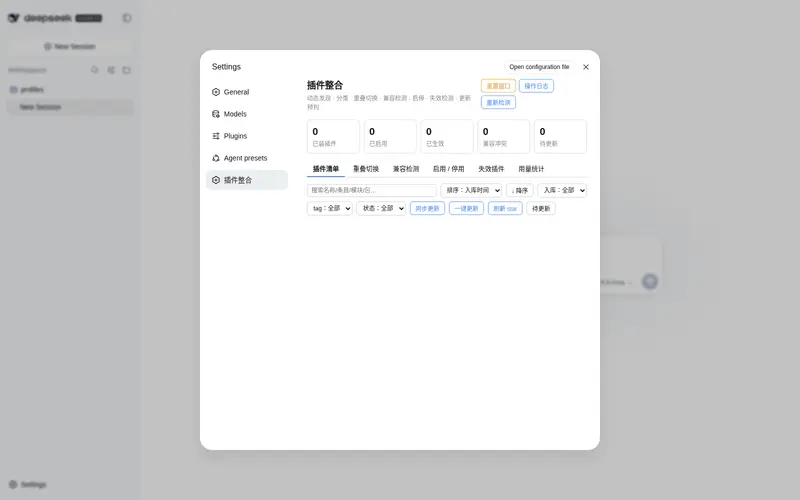Open Settings gear at bottom of background sidebar
The height and width of the screenshot is (500, 800).
click(28, 484)
